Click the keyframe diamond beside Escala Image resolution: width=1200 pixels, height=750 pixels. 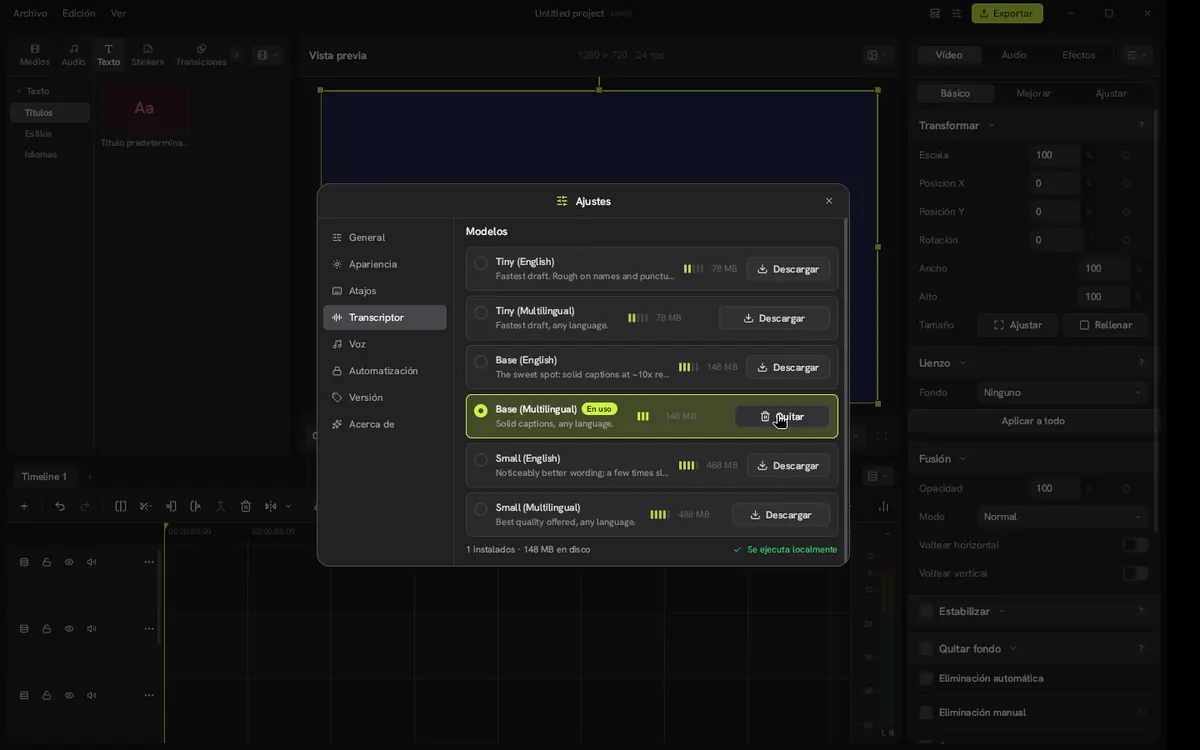click(x=1126, y=155)
